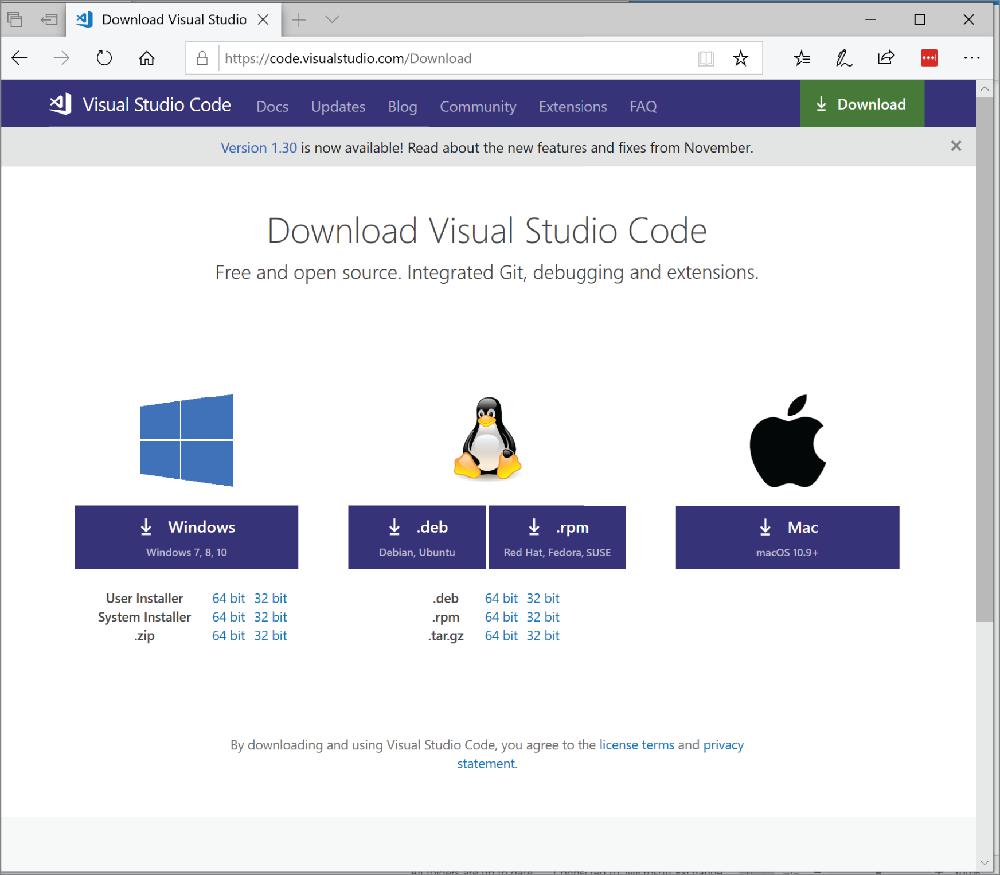Click the penguin Linux icon
1000x875 pixels.
click(487, 438)
